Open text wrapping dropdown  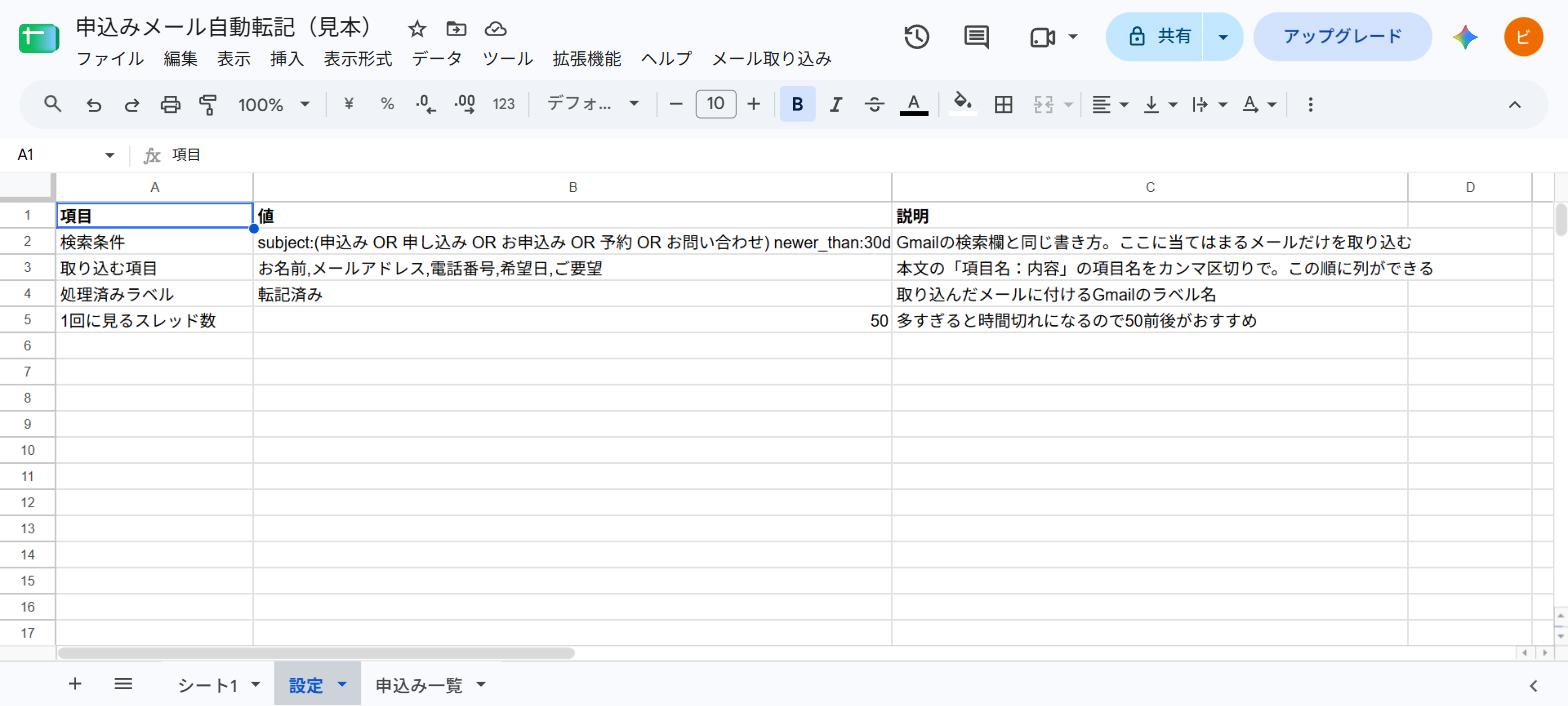1209,104
